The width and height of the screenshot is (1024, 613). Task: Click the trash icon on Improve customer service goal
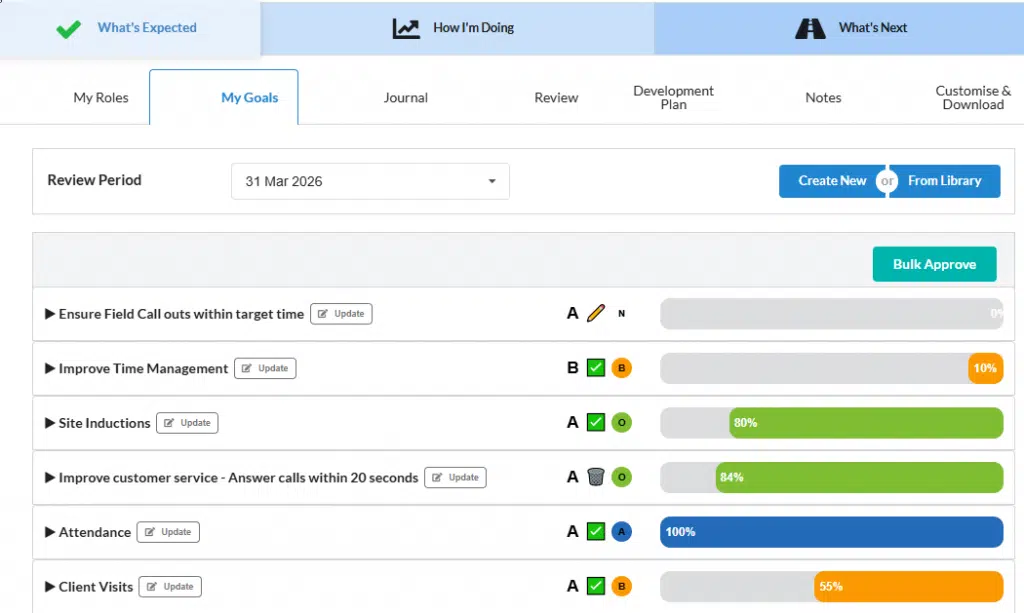coord(596,477)
